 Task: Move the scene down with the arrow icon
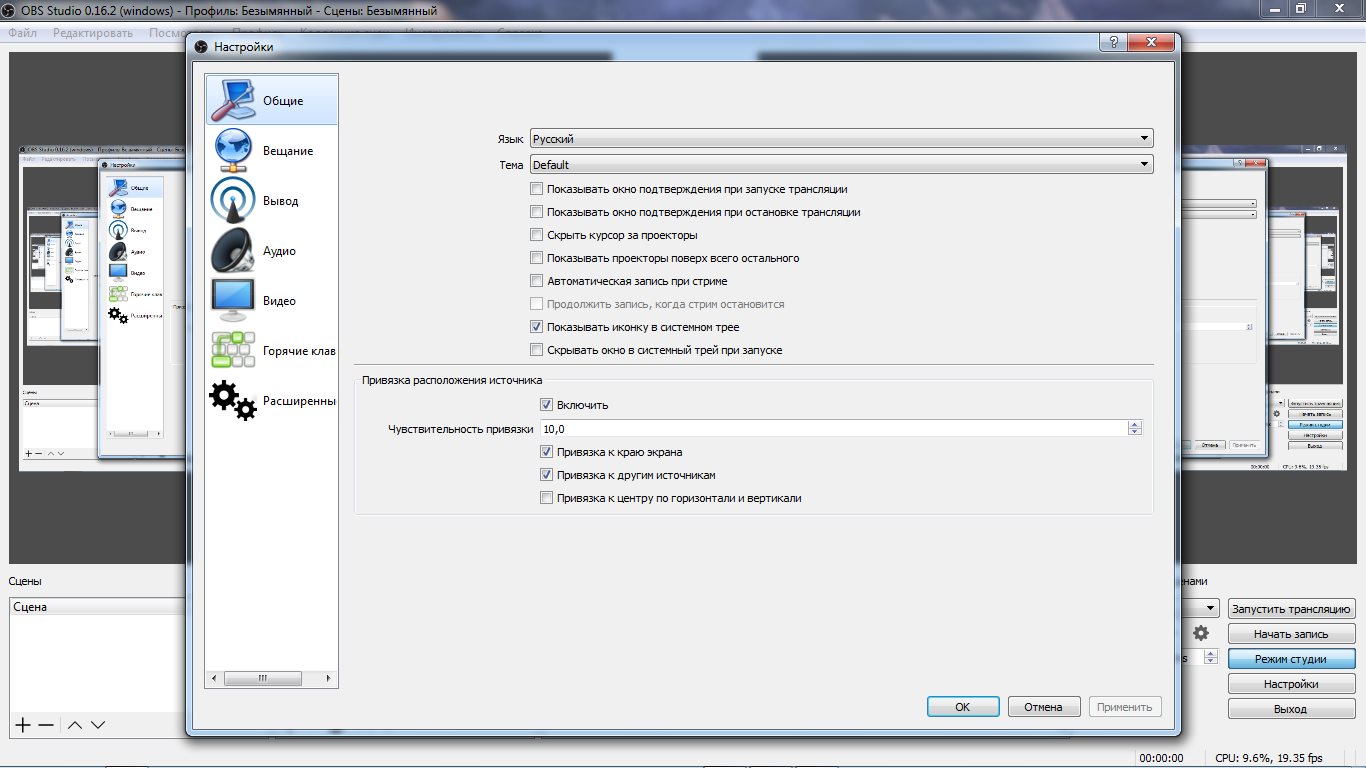(98, 725)
